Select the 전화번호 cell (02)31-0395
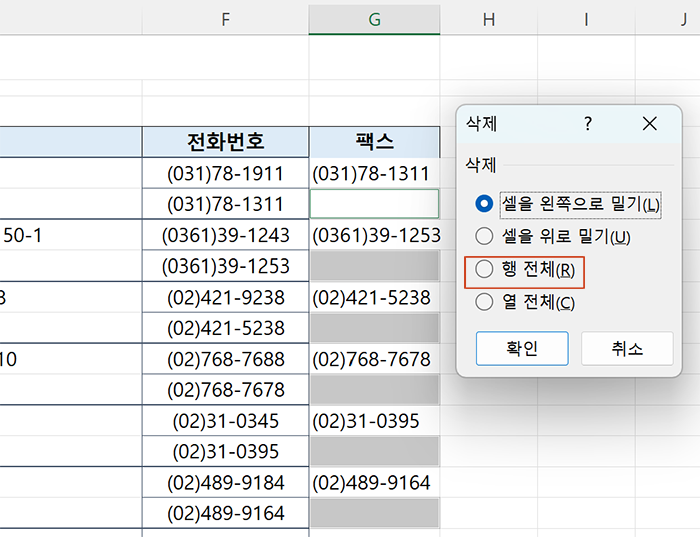 pos(225,451)
